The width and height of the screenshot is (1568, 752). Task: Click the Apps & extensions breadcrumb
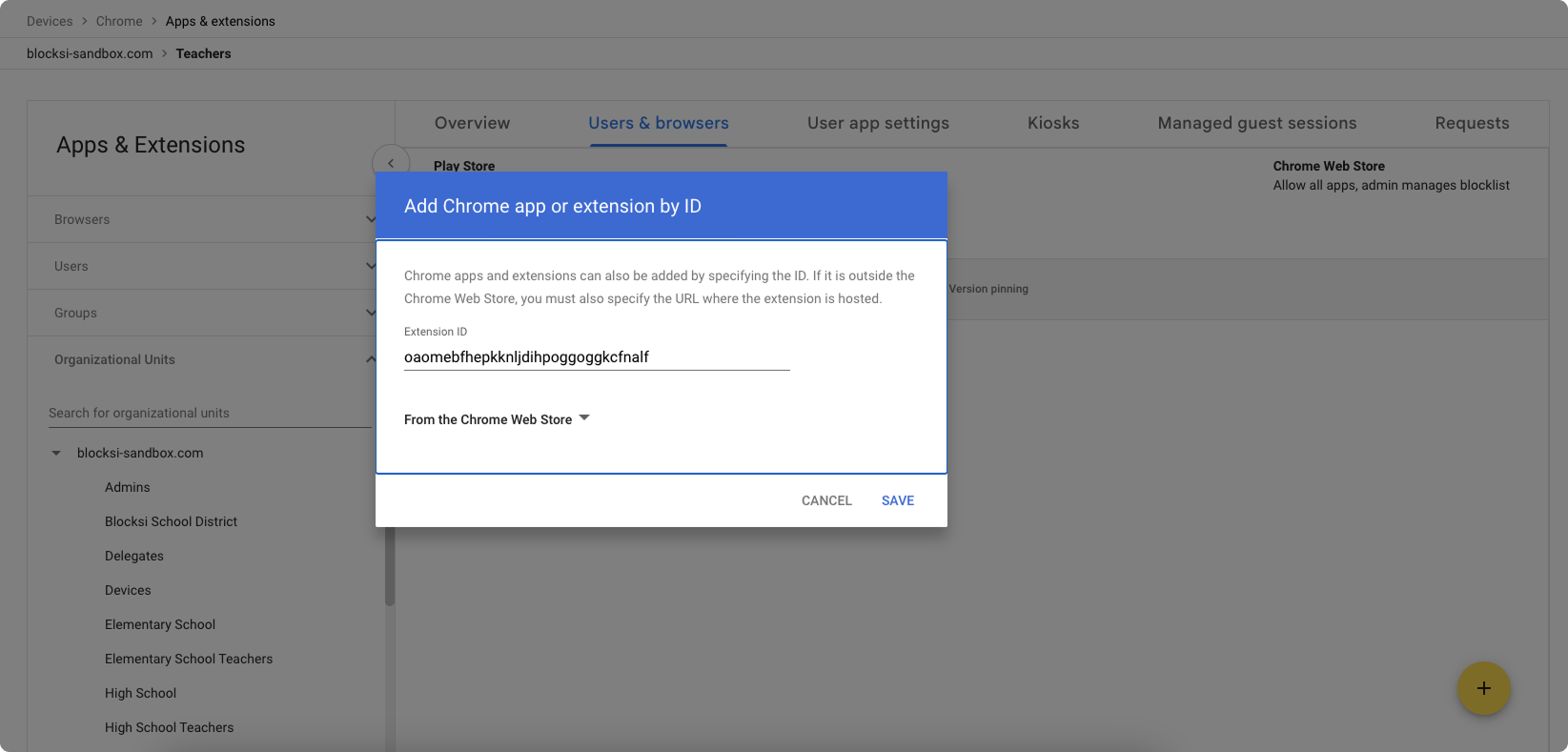point(220,21)
